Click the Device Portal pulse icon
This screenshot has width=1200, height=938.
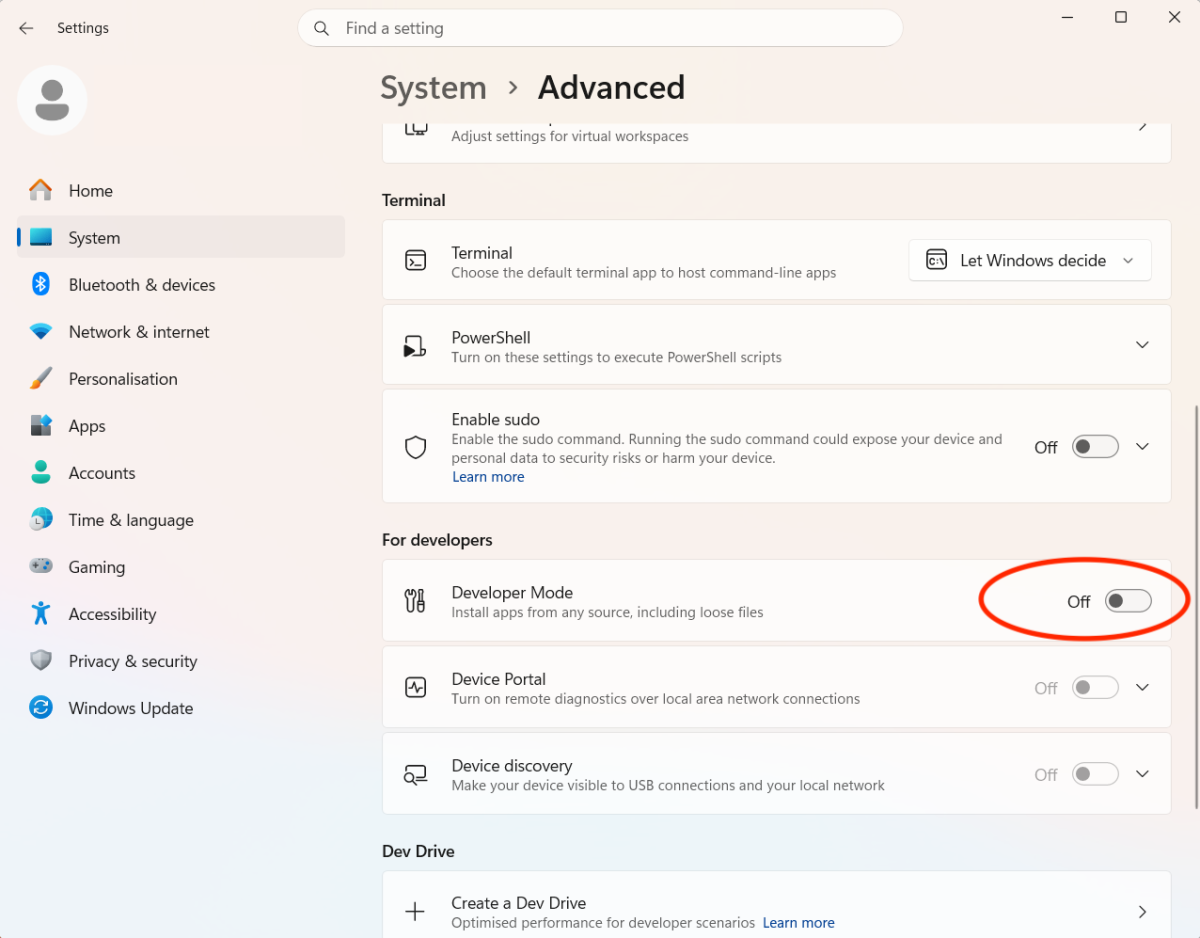pos(415,687)
